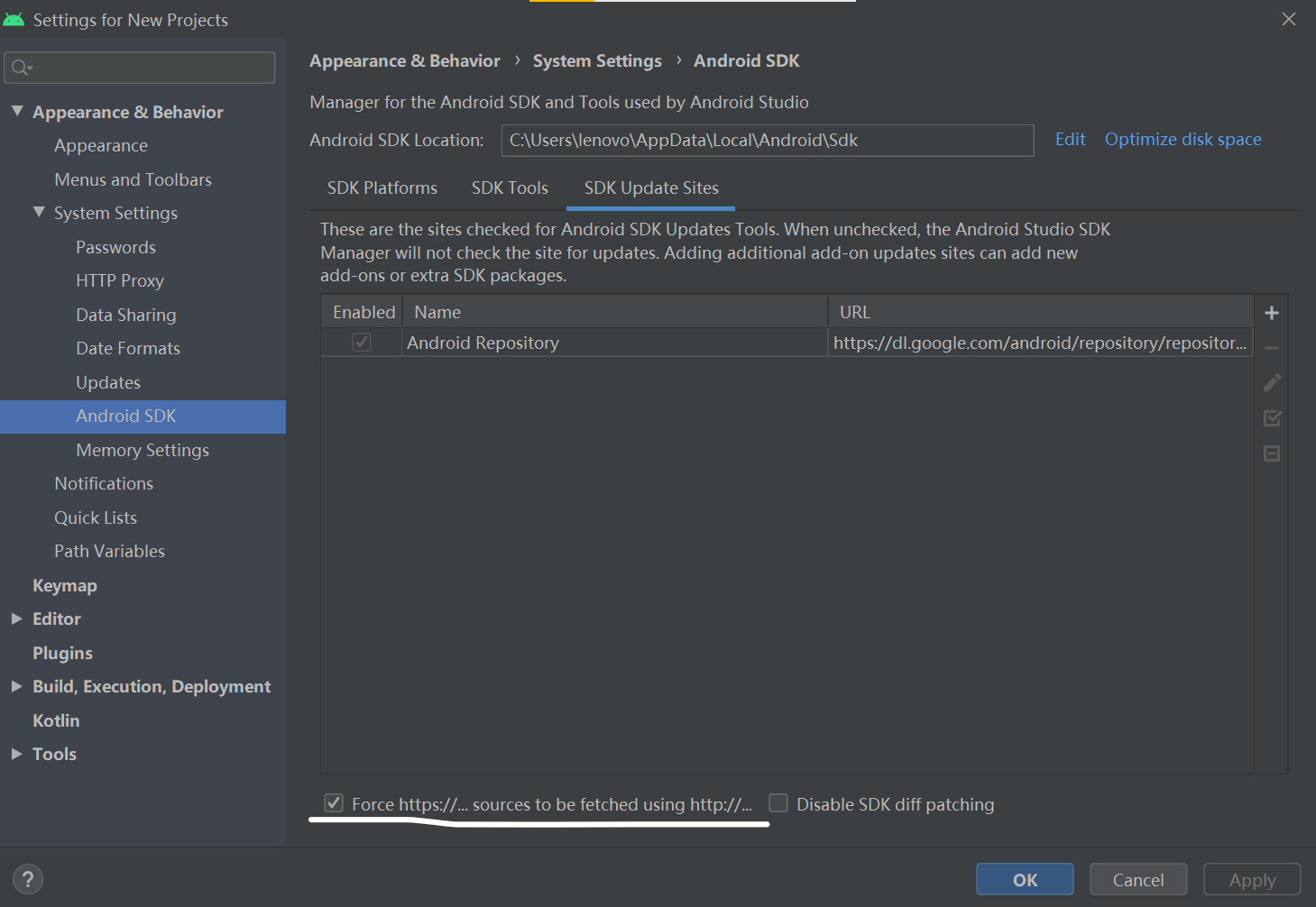Click the edit site pencil icon
This screenshot has height=907, width=1316.
(x=1271, y=383)
